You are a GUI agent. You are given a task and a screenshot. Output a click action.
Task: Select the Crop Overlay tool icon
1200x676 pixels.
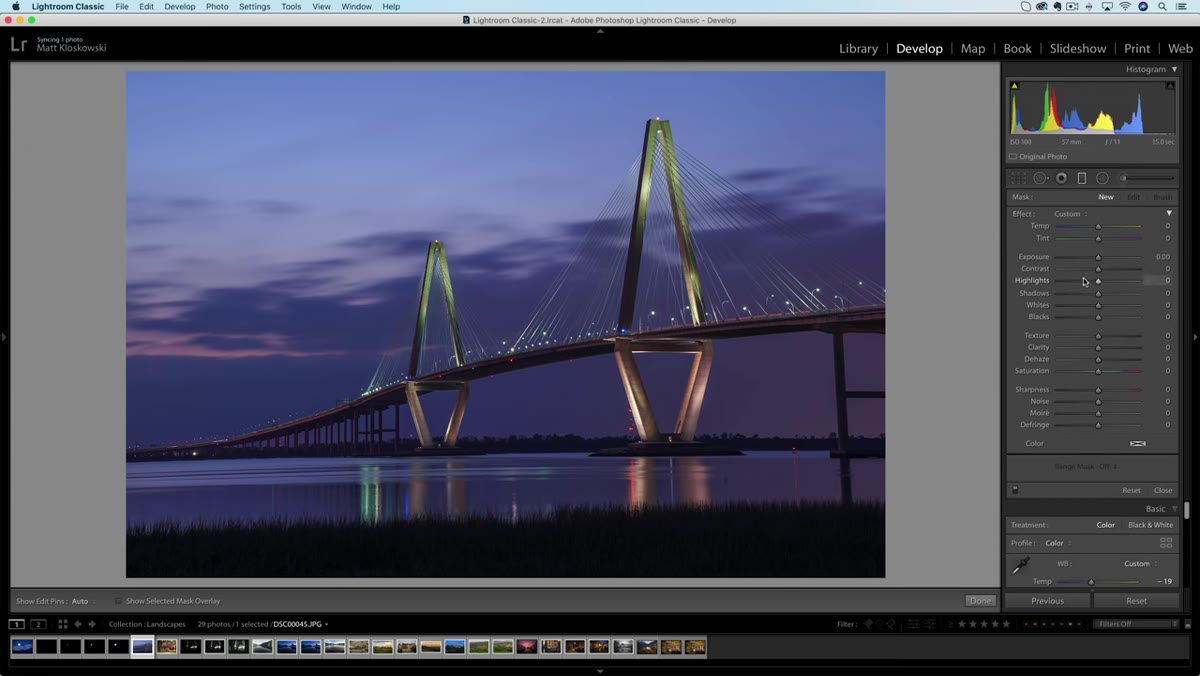[x=1018, y=178]
